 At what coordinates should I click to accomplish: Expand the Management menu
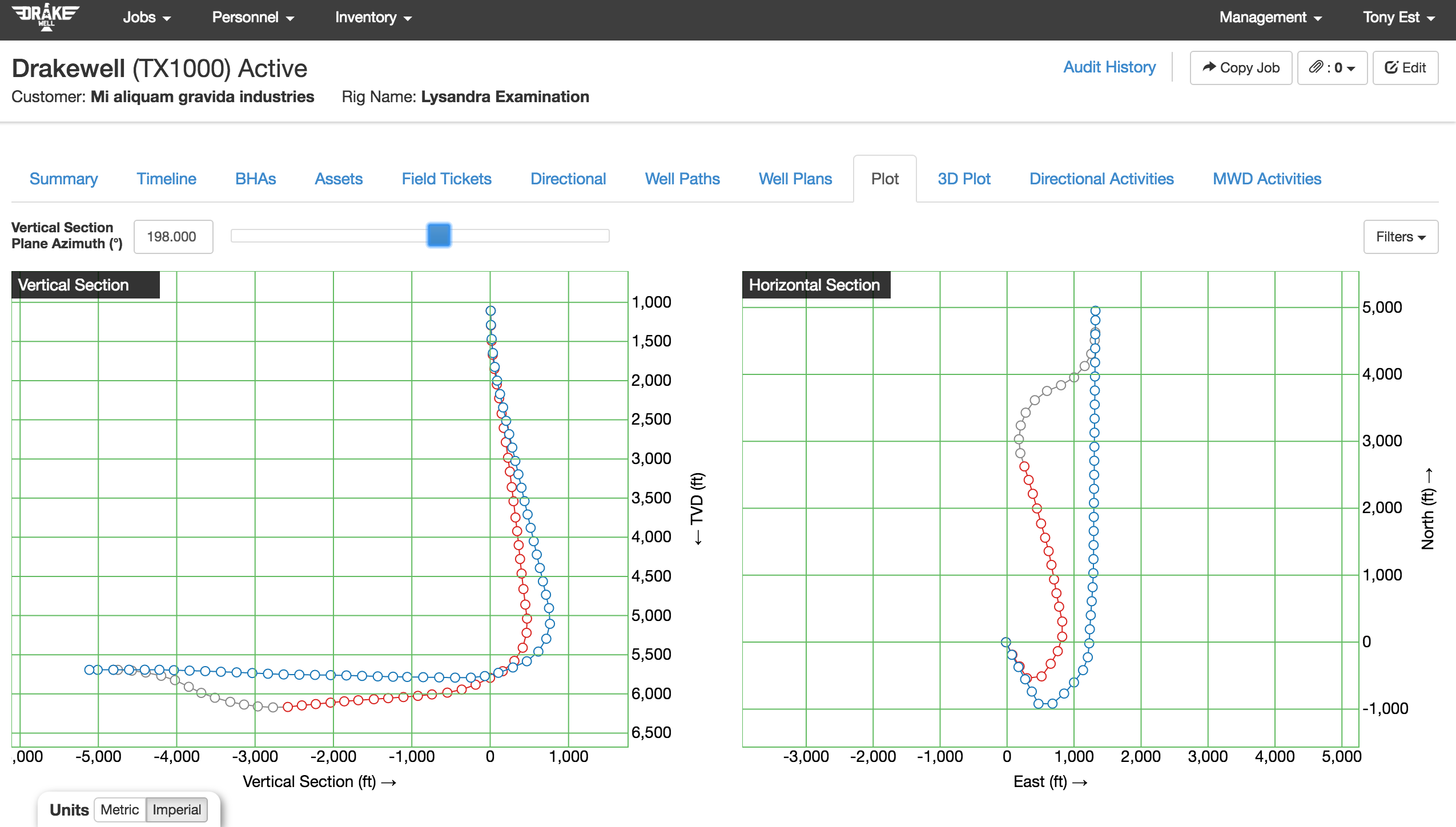[x=1270, y=18]
